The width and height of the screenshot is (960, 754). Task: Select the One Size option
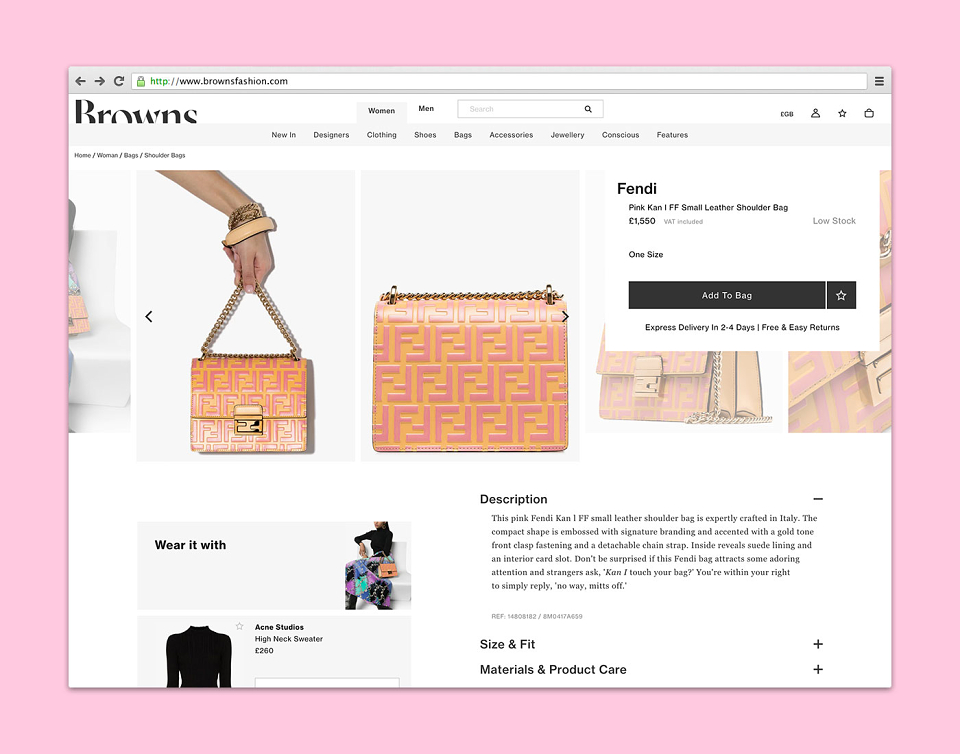[646, 255]
